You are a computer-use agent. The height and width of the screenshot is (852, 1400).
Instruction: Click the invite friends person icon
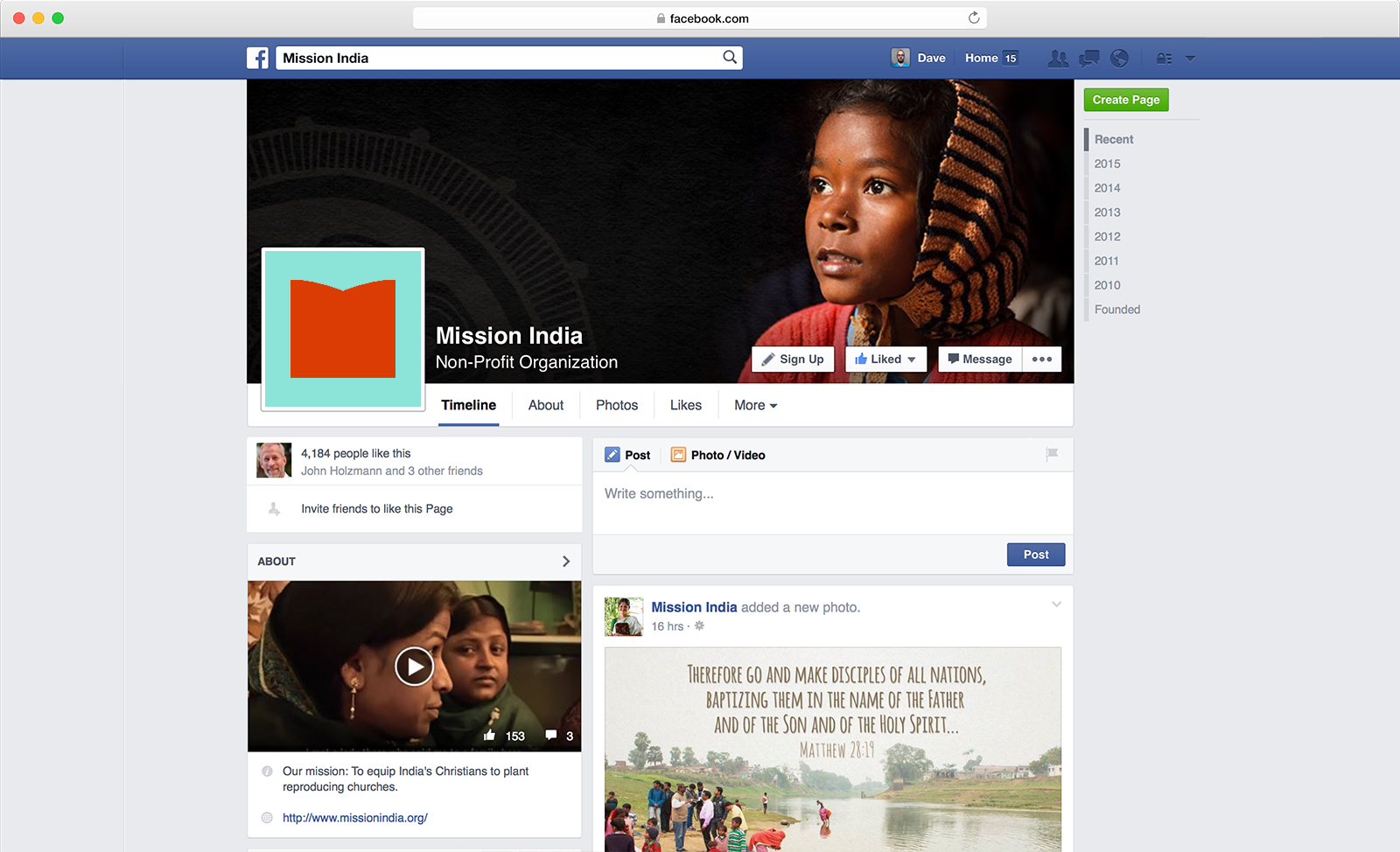click(x=274, y=509)
